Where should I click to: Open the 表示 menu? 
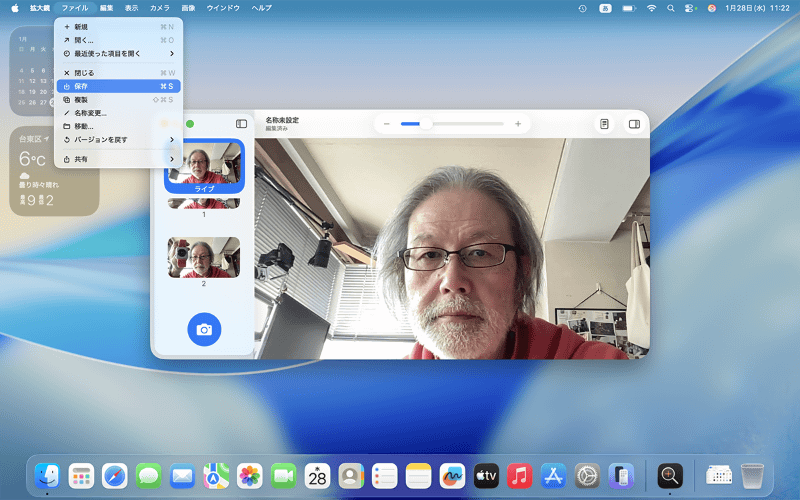click(132, 8)
